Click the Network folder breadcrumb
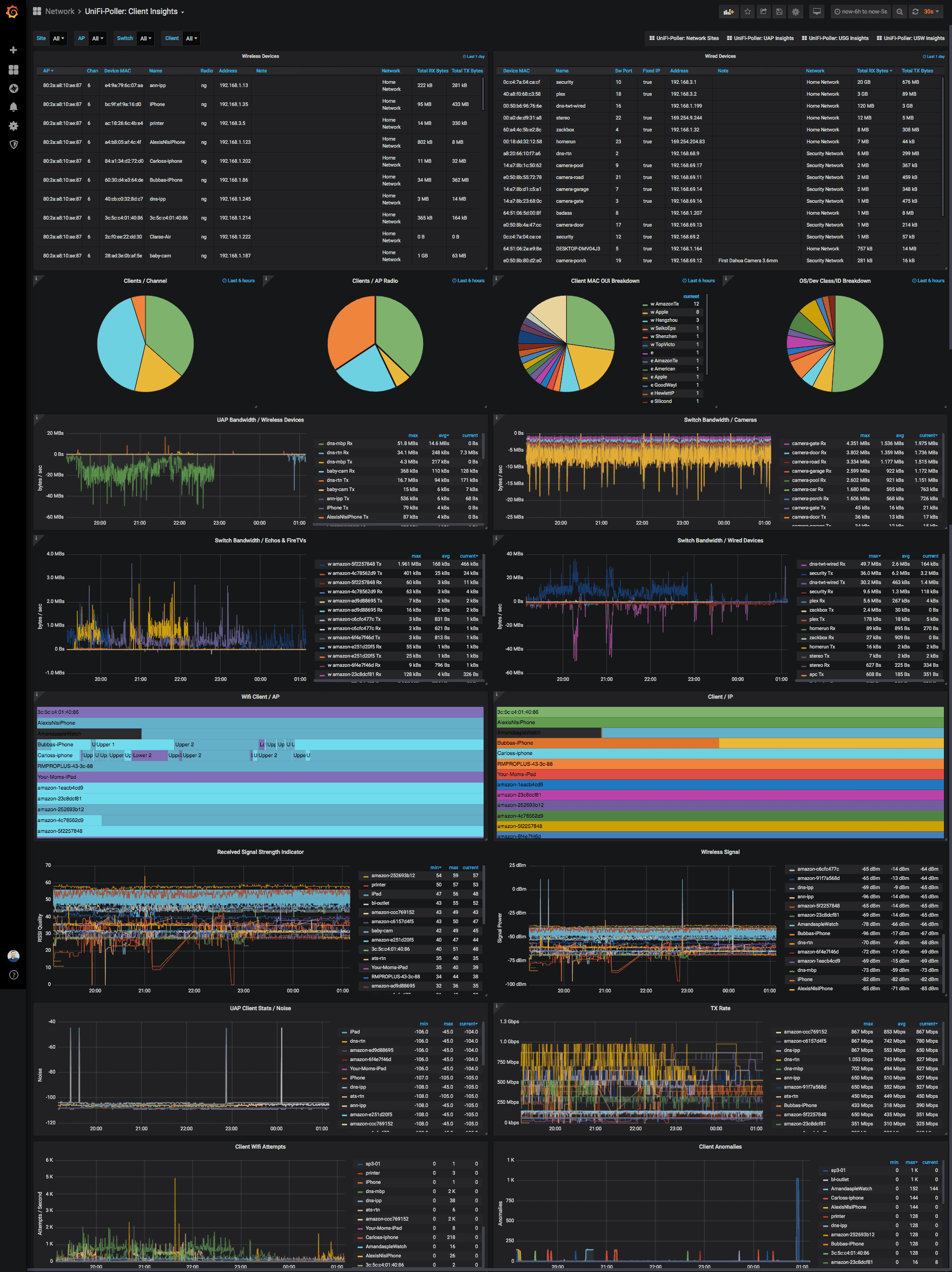Screen dimensions: 952x1272 tap(60, 11)
